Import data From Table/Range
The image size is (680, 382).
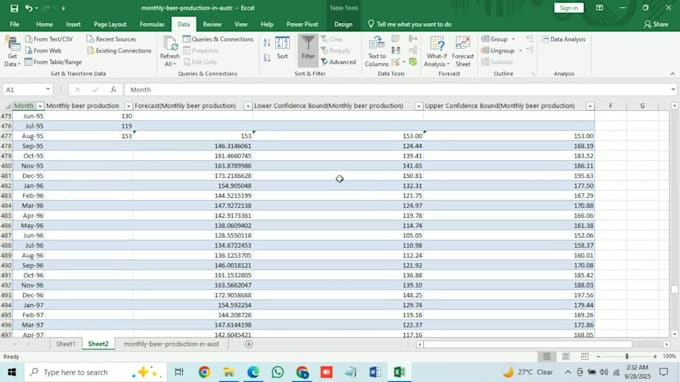53,62
